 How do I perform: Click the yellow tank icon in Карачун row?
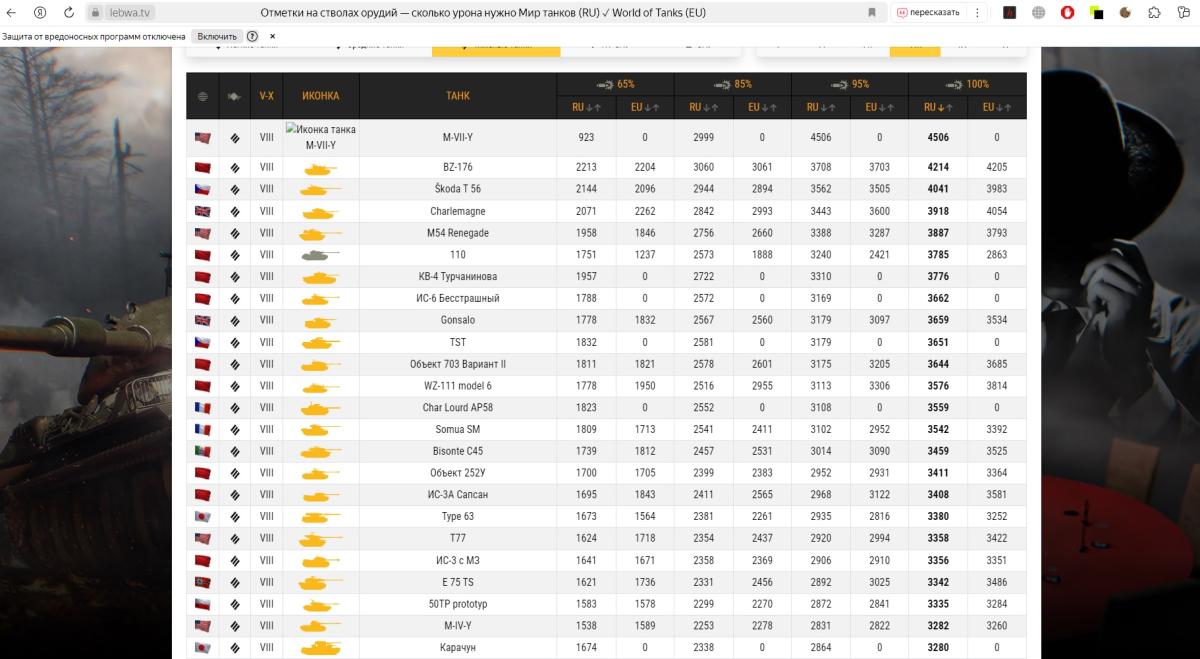(321, 648)
